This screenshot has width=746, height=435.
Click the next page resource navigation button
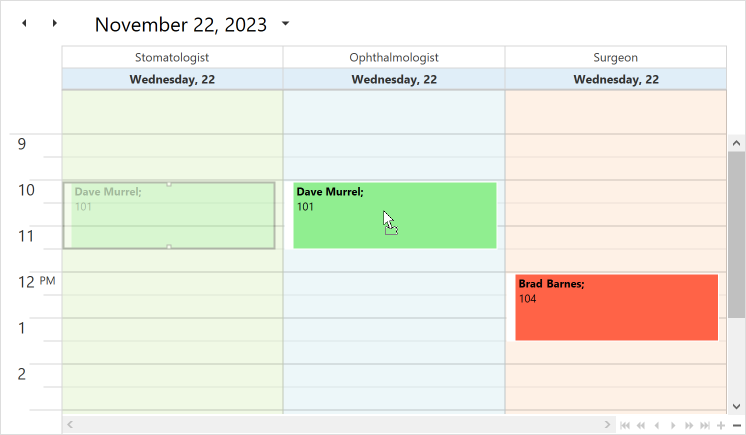point(689,425)
